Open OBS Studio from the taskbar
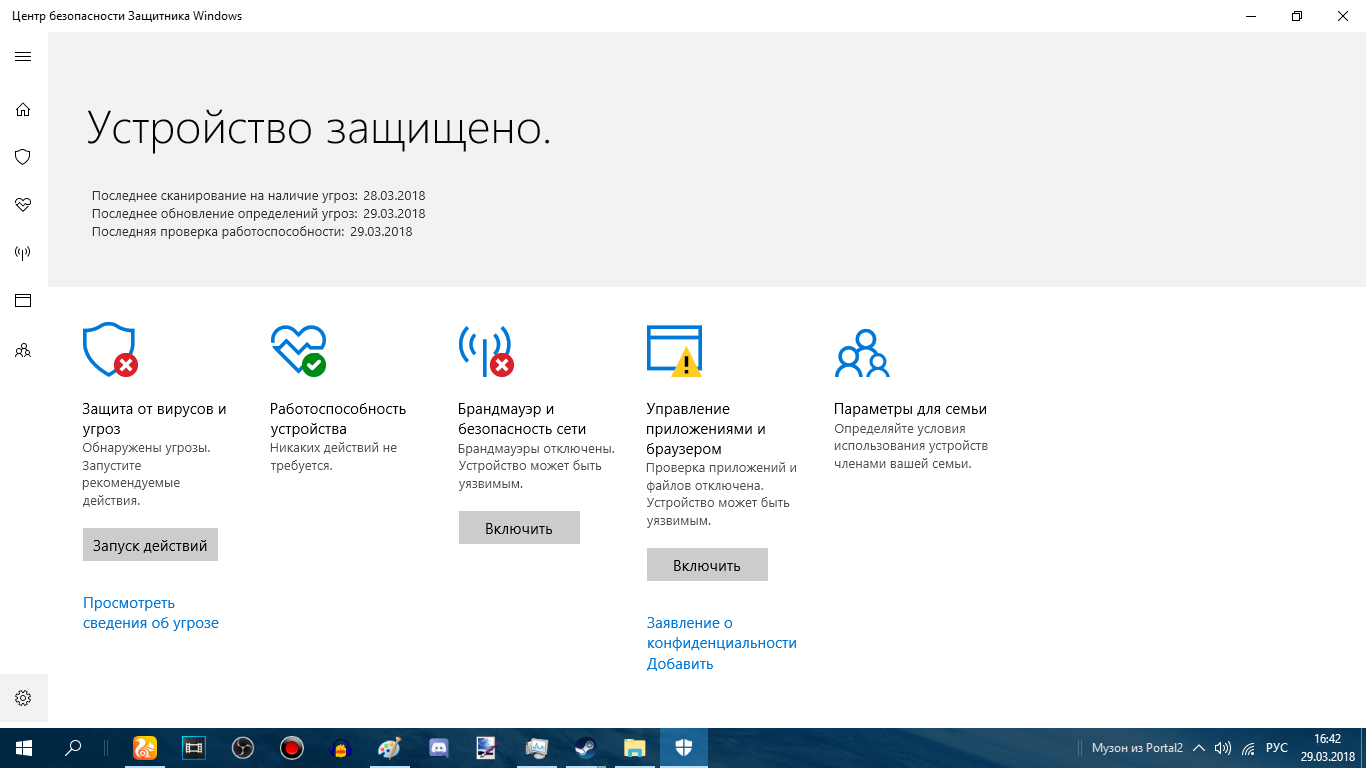The height and width of the screenshot is (768, 1366). coord(243,748)
